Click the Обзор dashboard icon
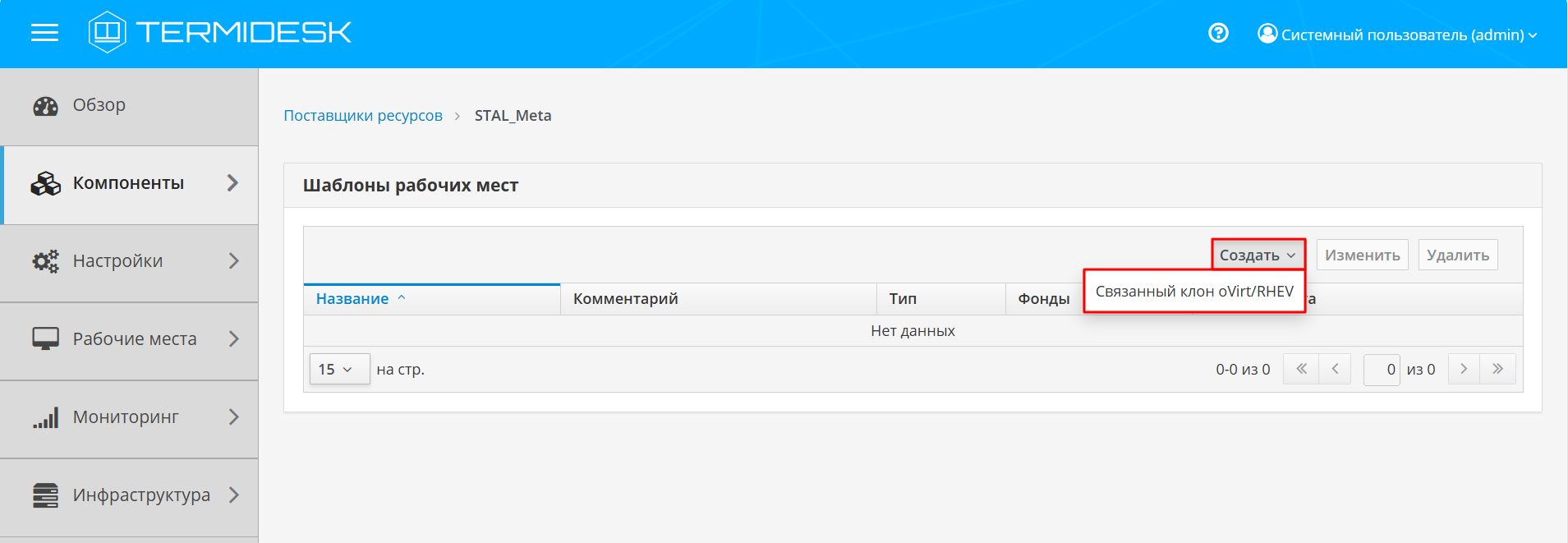 45,106
